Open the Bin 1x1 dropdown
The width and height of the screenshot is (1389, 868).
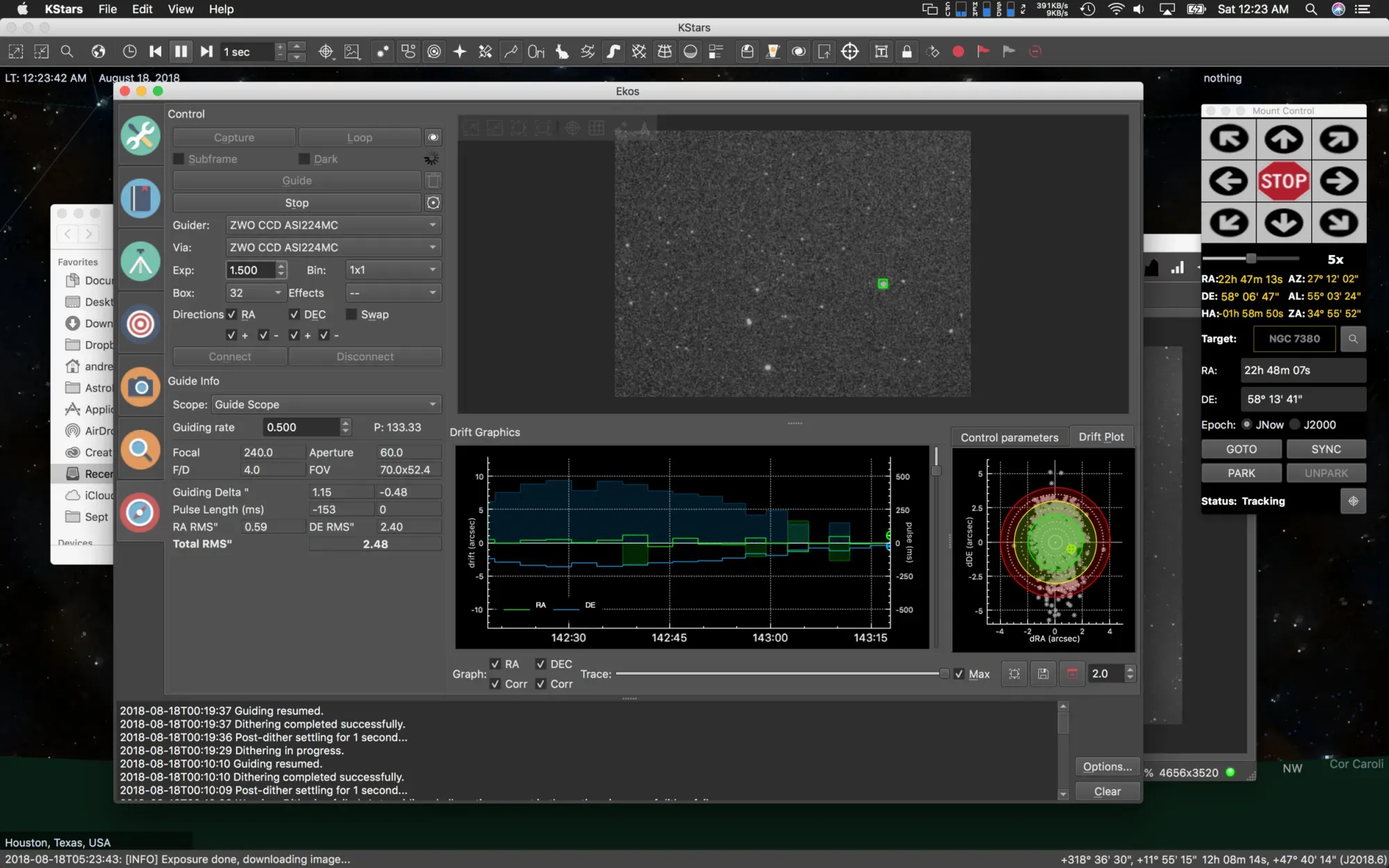(393, 270)
